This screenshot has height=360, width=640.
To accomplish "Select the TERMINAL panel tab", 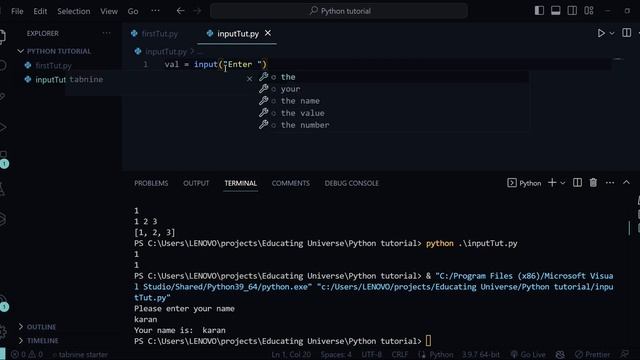I will coord(240,183).
